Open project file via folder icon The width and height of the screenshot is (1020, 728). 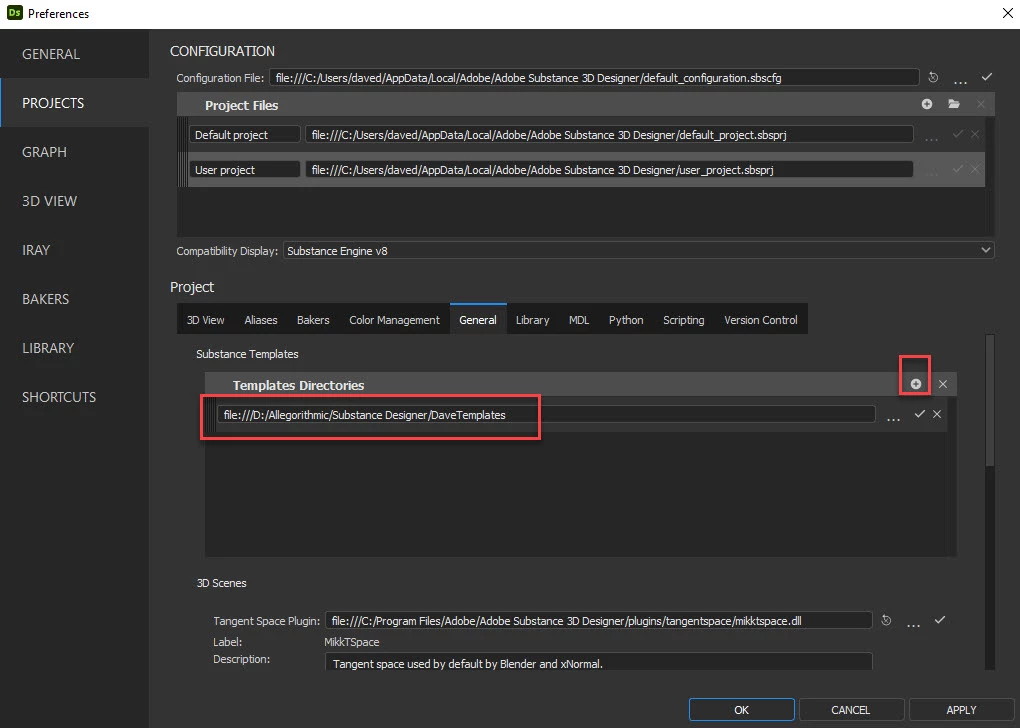pyautogui.click(x=954, y=104)
